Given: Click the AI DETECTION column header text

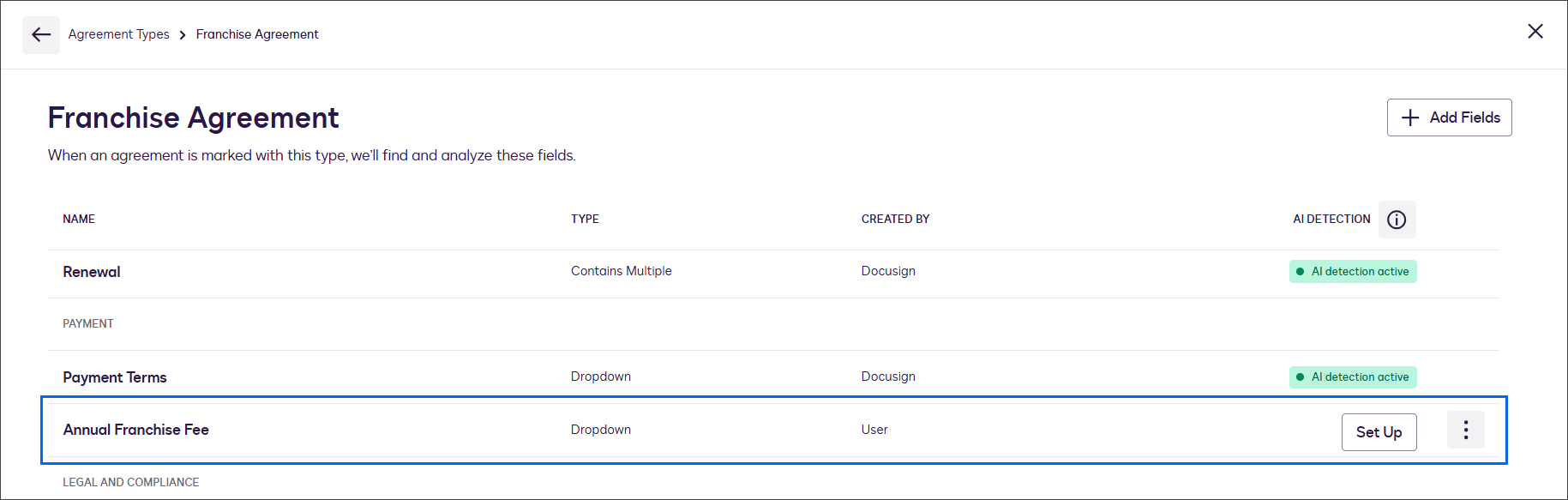Looking at the screenshot, I should [1331, 220].
